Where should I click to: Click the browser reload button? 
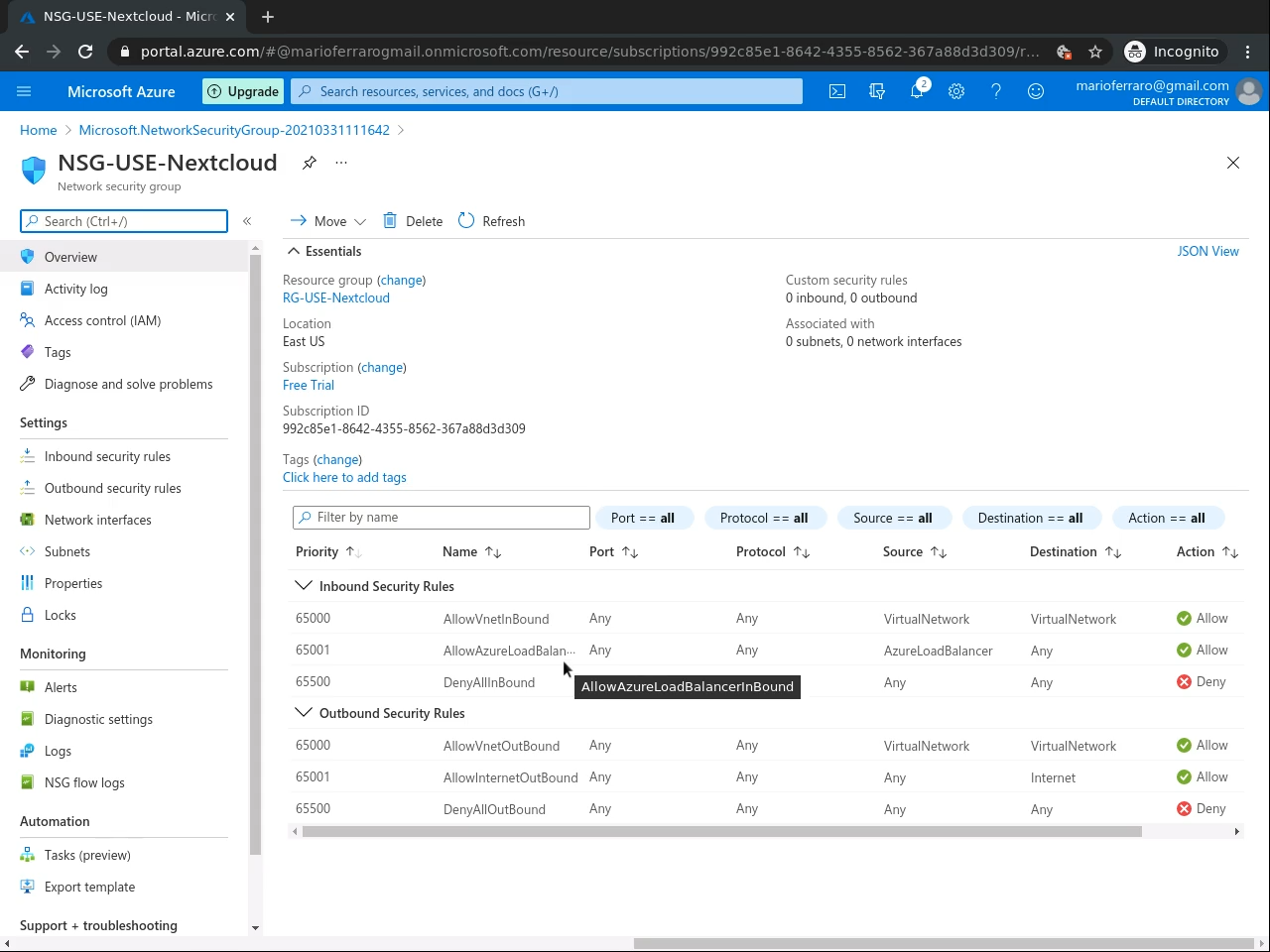[85, 52]
